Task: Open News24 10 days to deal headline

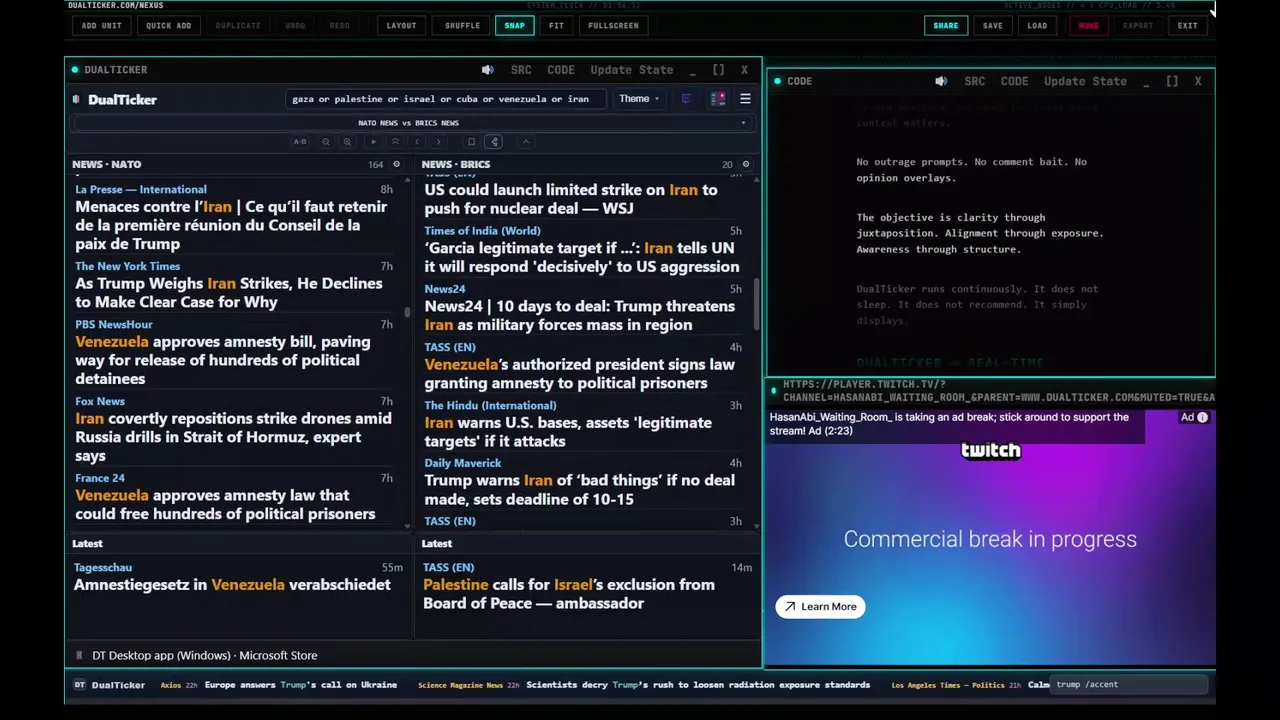Action: click(x=579, y=315)
